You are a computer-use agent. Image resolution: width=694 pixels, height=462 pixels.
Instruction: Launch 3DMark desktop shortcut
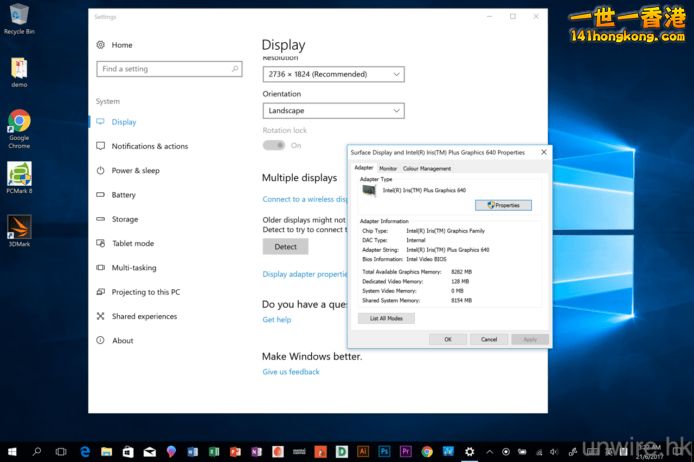click(19, 231)
